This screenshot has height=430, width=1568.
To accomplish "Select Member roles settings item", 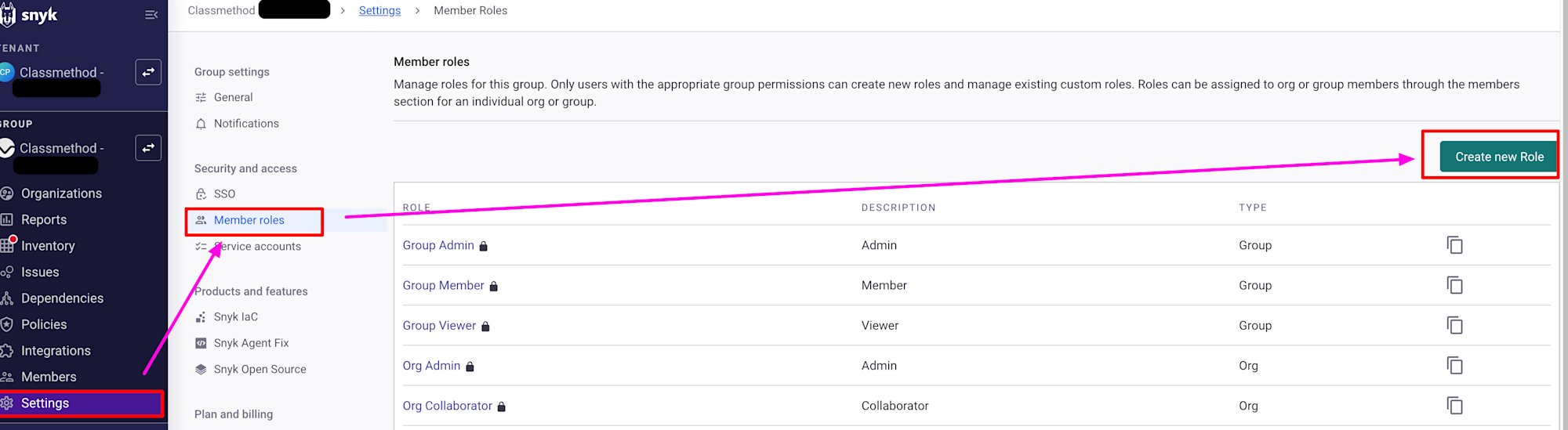I will click(249, 220).
